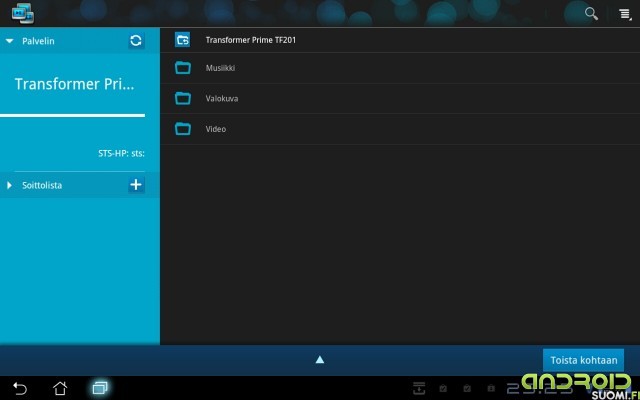Image resolution: width=640 pixels, height=400 pixels.
Task: Select the Transformer Prime TF201 heading text
Action: tap(251, 40)
